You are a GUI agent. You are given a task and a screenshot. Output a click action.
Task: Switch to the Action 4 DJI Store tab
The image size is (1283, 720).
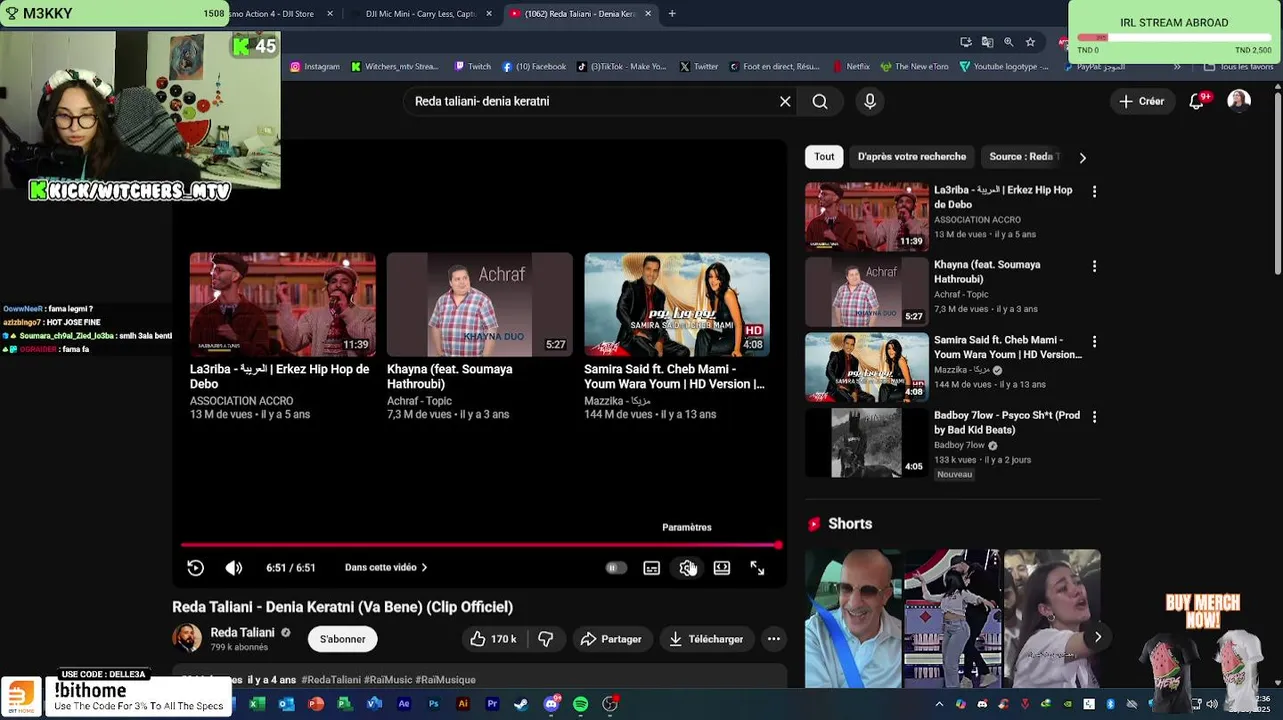272,14
